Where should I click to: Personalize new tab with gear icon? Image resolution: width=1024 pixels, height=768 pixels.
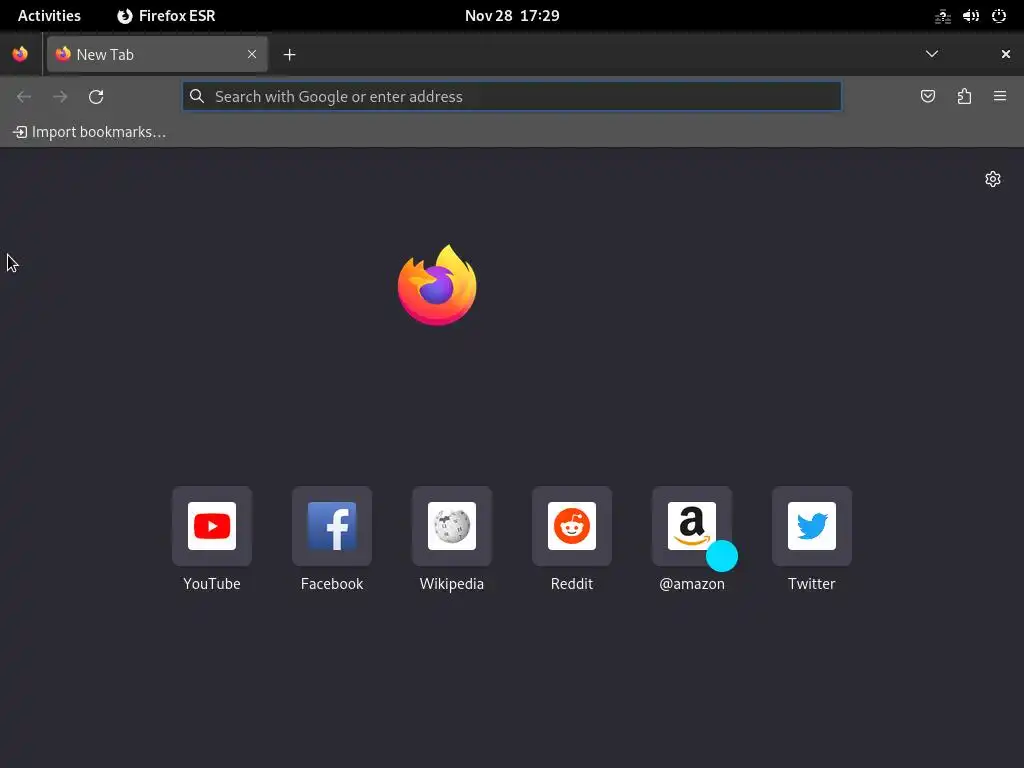coord(993,179)
